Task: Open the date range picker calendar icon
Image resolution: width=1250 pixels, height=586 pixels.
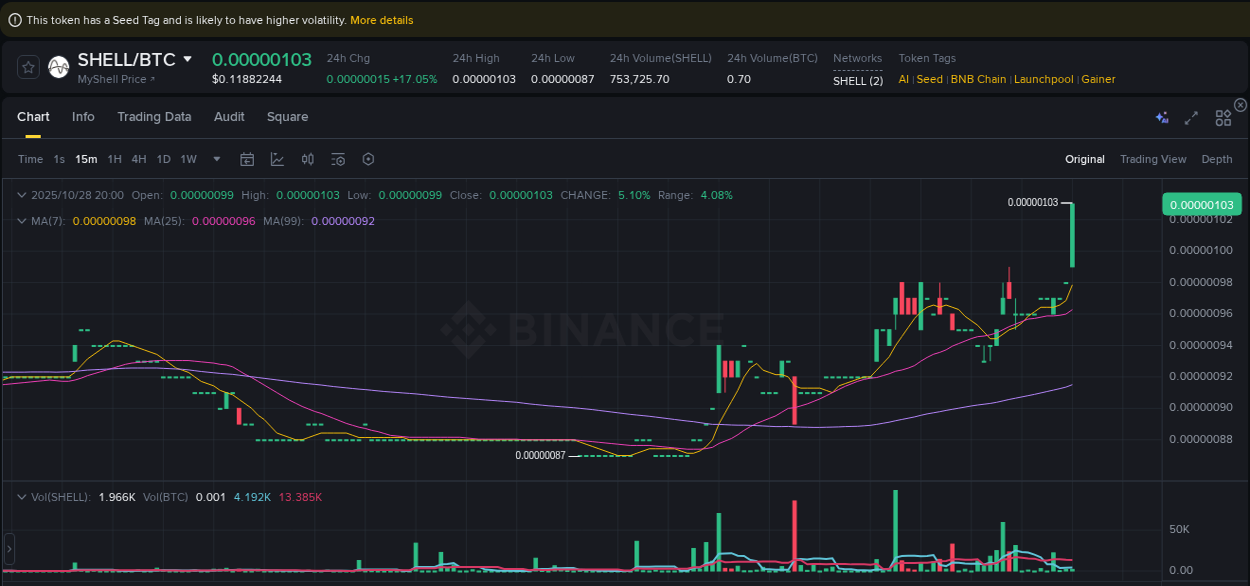Action: (x=247, y=159)
